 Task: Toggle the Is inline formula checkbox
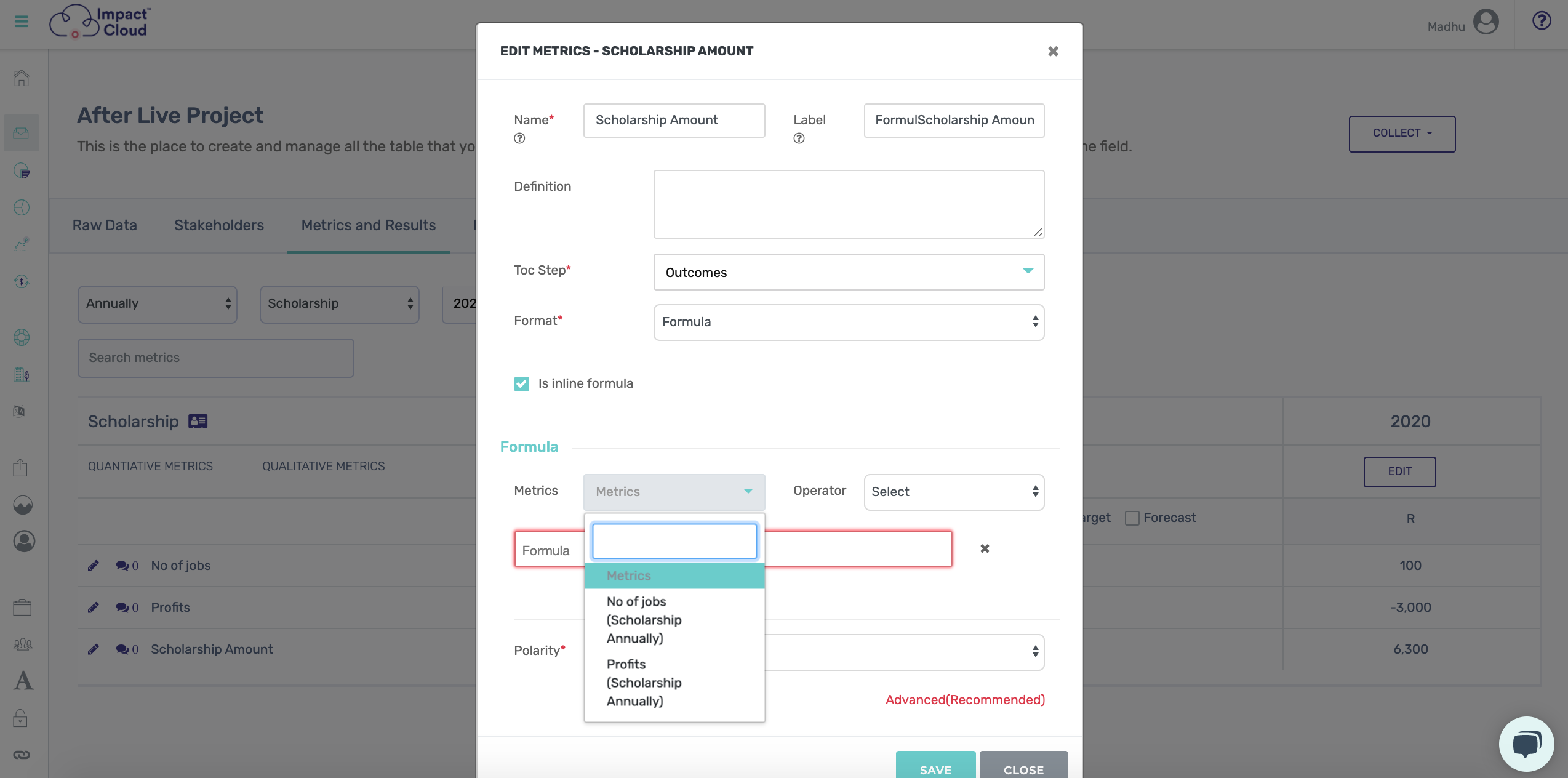click(521, 384)
